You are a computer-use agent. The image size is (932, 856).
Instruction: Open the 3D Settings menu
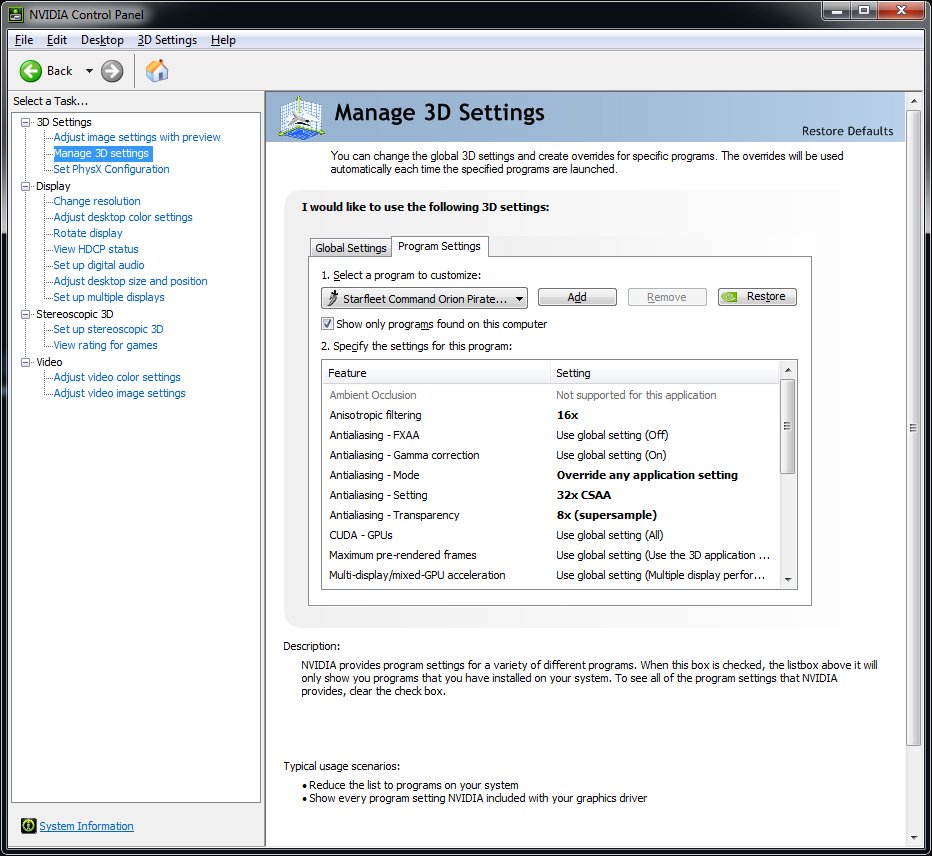[x=167, y=40]
